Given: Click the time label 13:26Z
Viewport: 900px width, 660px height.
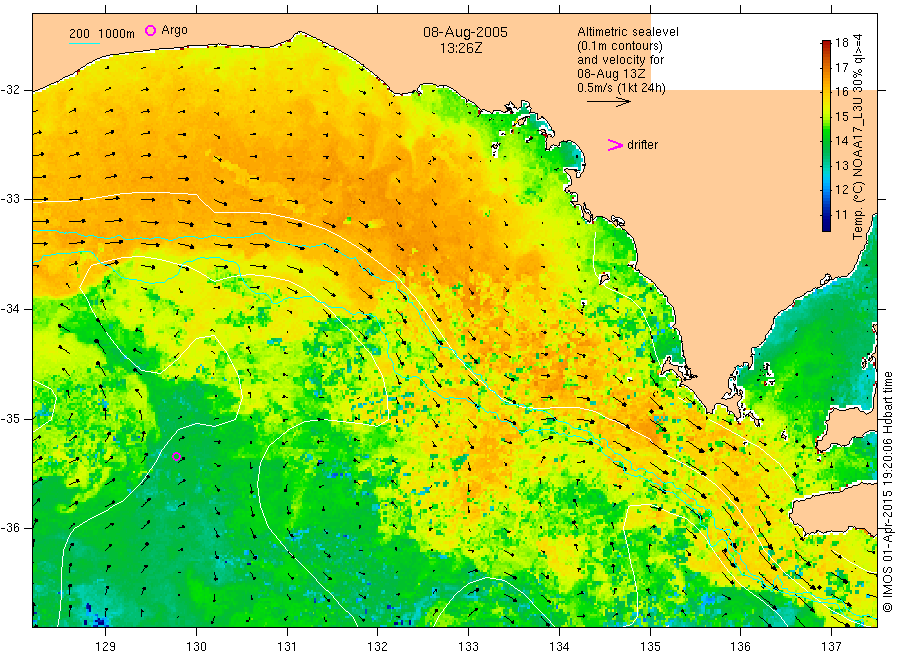Looking at the screenshot, I should tap(461, 48).
